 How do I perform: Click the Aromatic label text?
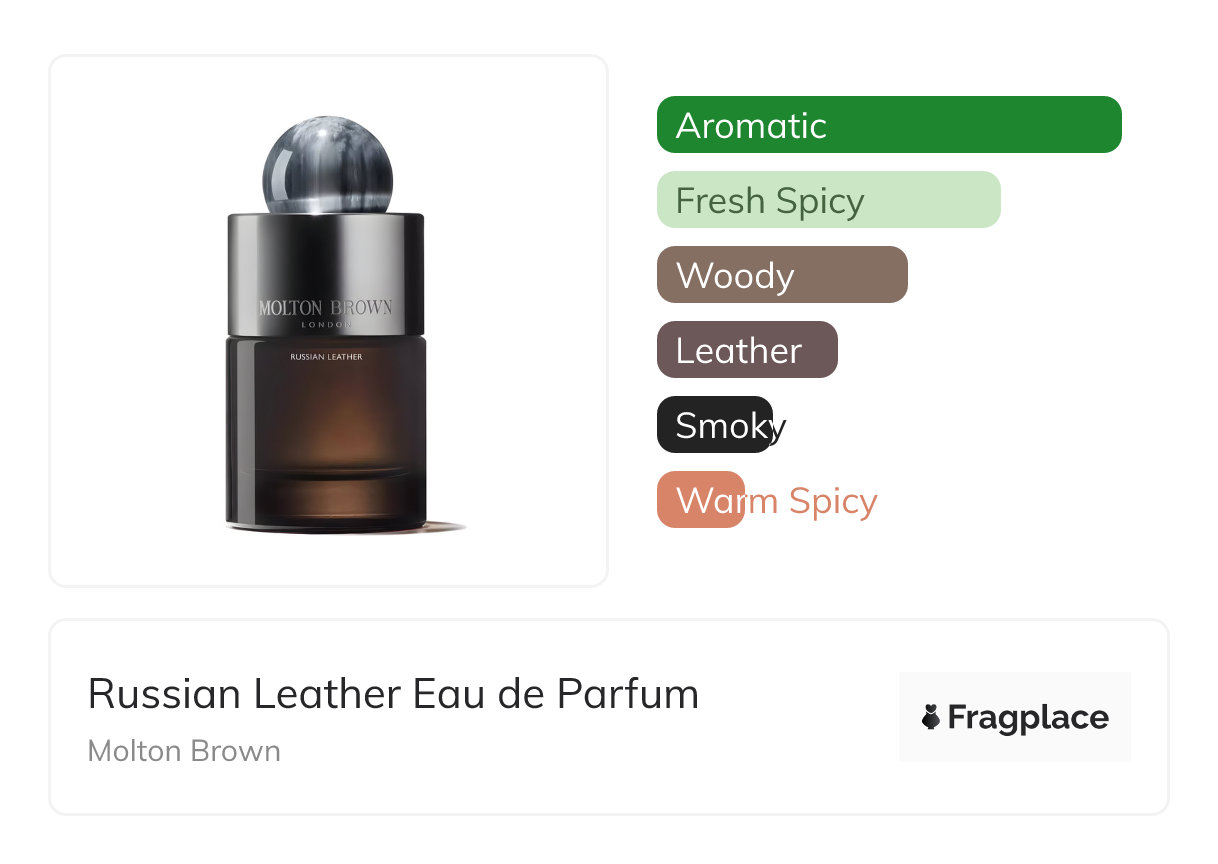click(x=751, y=126)
